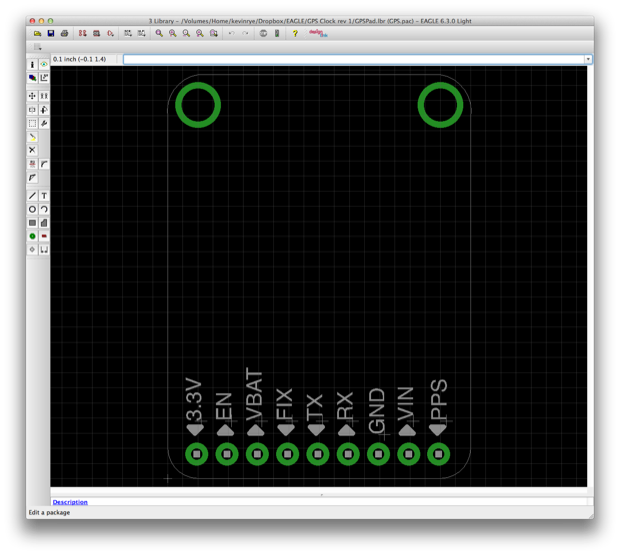
Task: Select the Arc tool
Action: pyautogui.click(x=44, y=209)
